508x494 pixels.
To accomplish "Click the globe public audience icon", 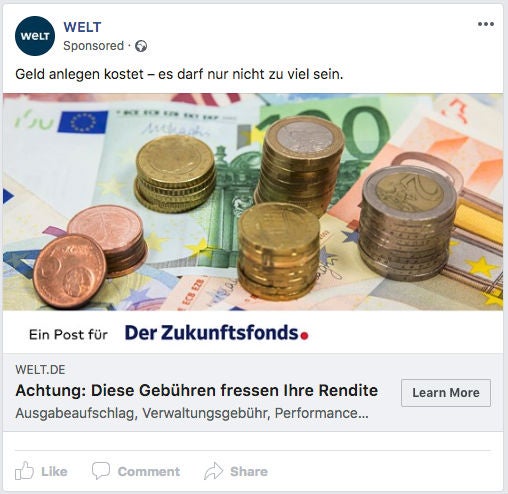I will coord(141,46).
